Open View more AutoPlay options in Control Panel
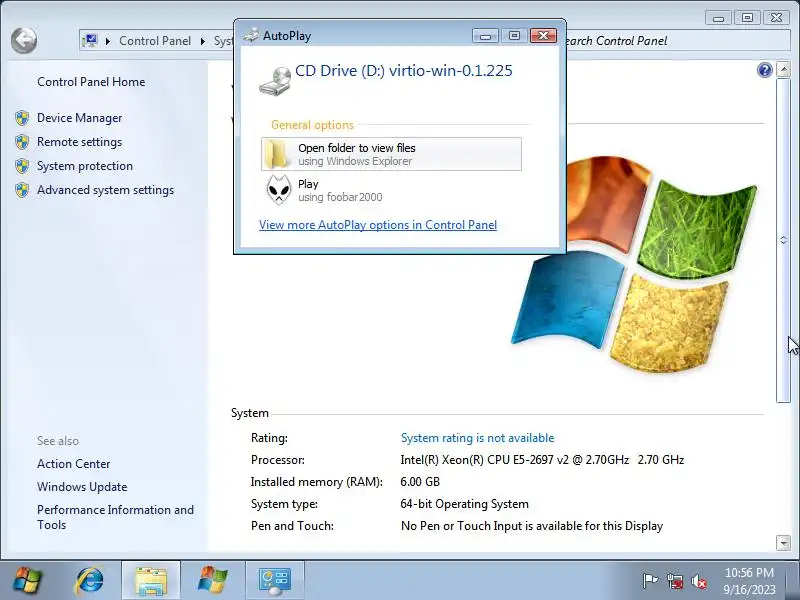Image resolution: width=800 pixels, height=600 pixels. click(x=378, y=225)
